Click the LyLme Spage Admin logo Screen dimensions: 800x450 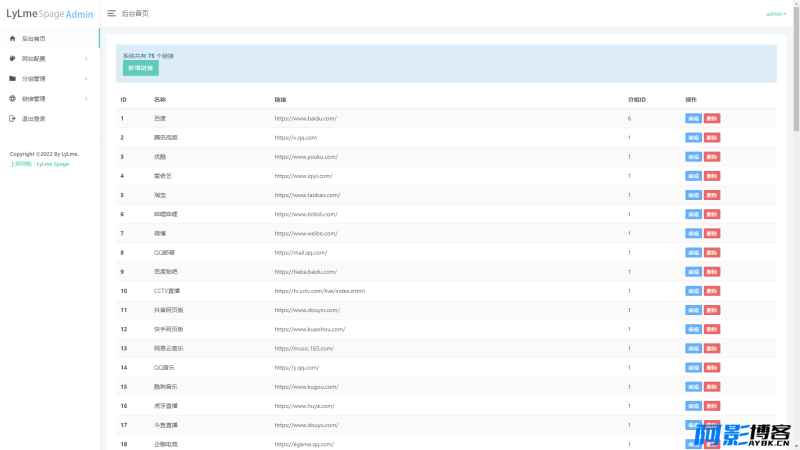[49, 14]
